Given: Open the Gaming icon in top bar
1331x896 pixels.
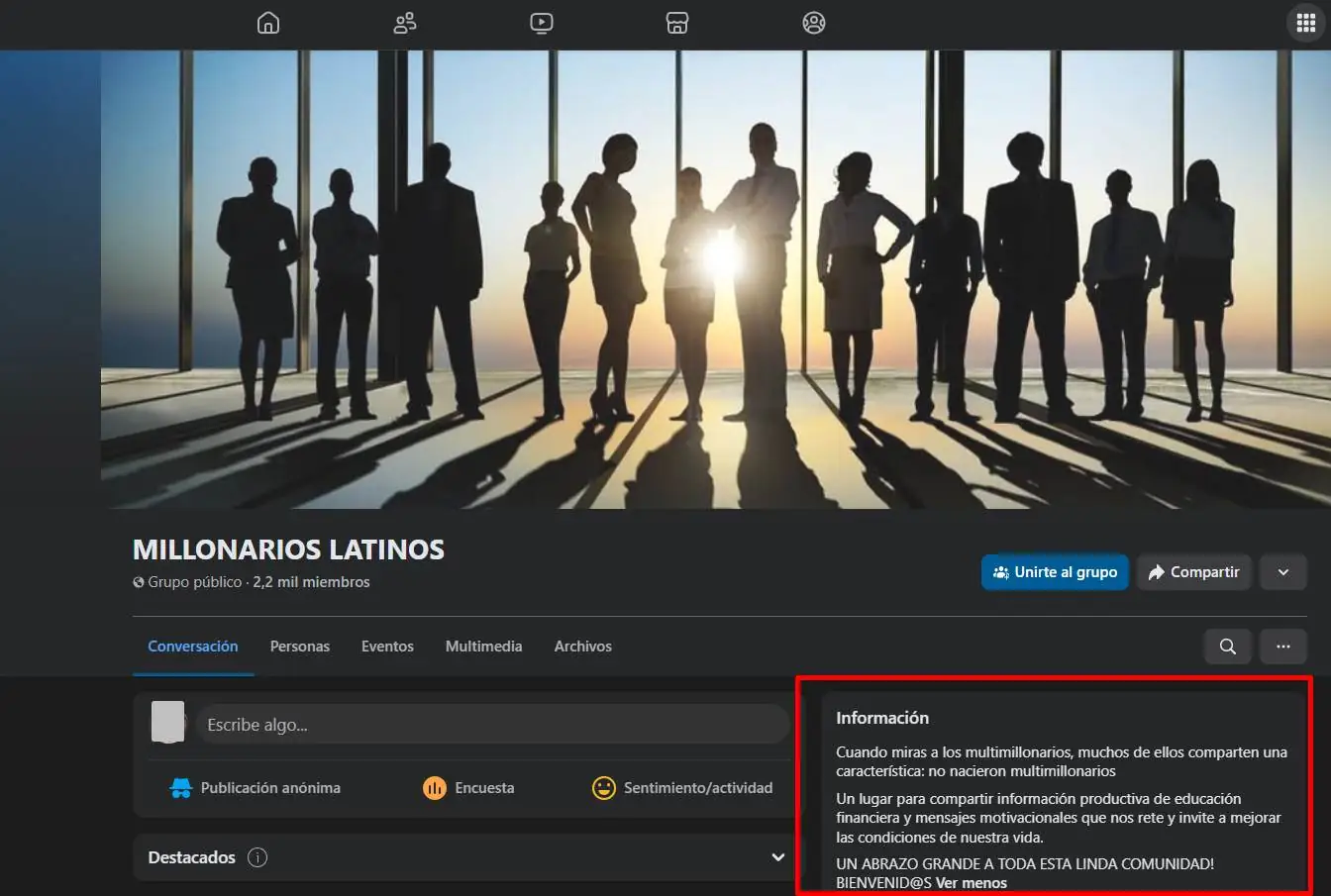Looking at the screenshot, I should point(814,23).
